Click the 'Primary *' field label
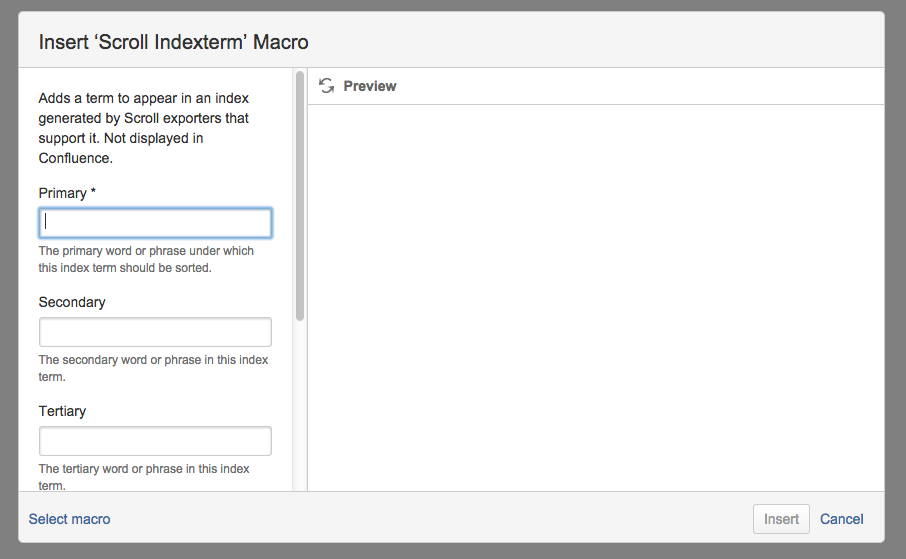Viewport: 906px width, 559px height. tap(67, 193)
